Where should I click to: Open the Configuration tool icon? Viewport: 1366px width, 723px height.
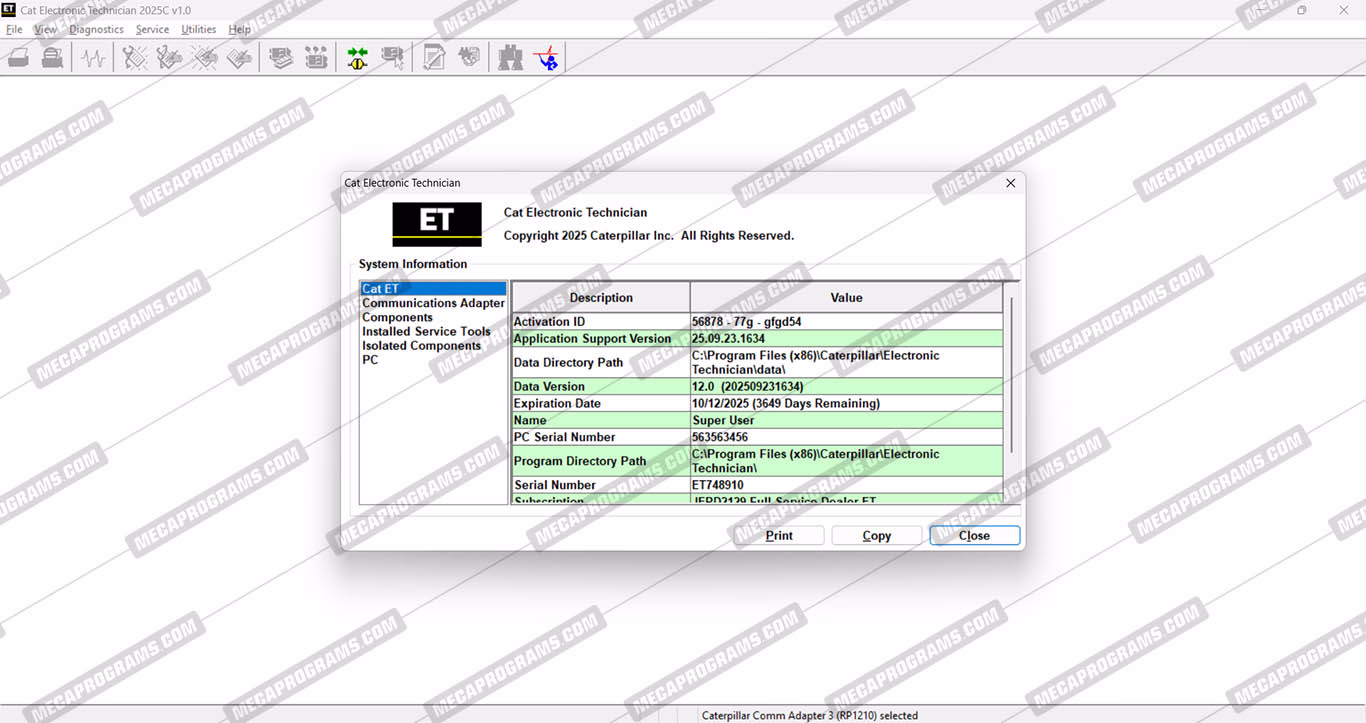(316, 59)
